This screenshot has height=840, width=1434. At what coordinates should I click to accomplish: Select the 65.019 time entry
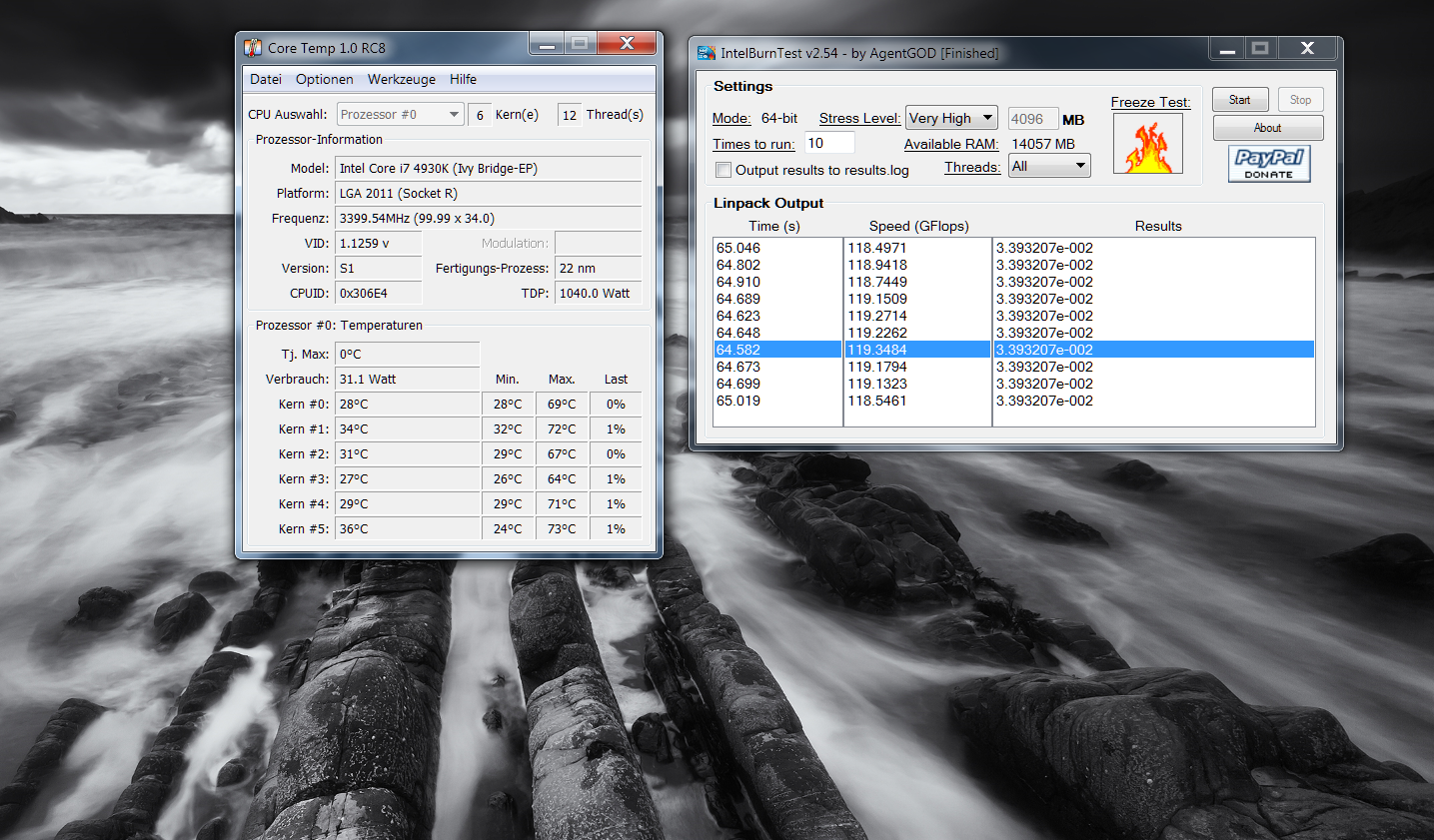point(738,401)
